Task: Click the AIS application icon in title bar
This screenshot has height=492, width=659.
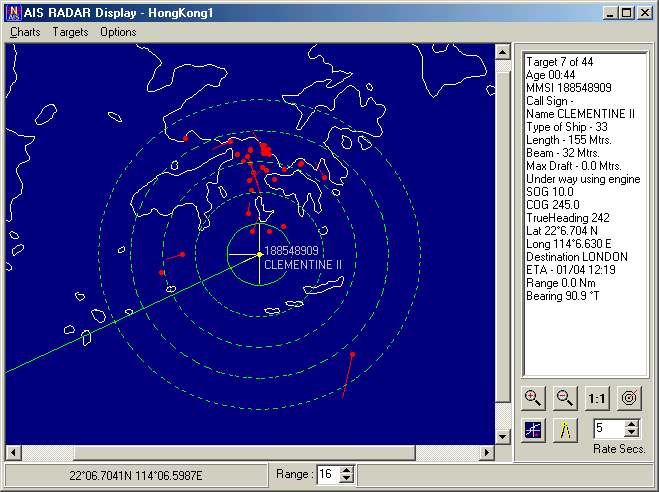Action: 13,13
